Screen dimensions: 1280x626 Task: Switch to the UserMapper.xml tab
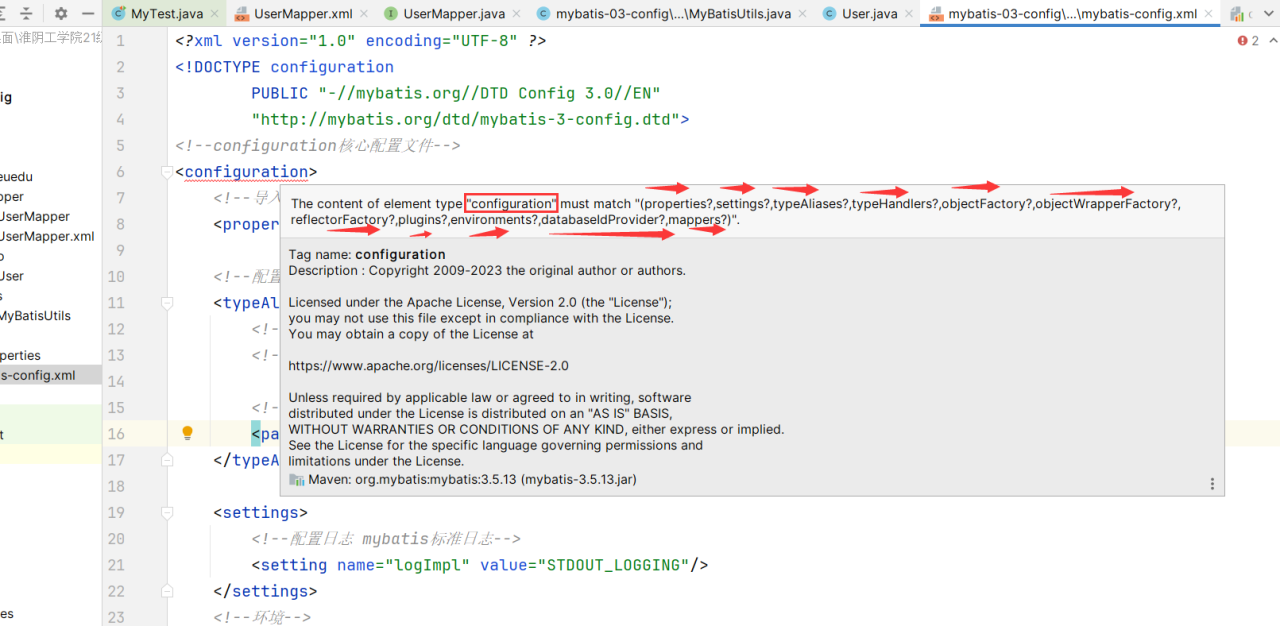click(x=303, y=14)
